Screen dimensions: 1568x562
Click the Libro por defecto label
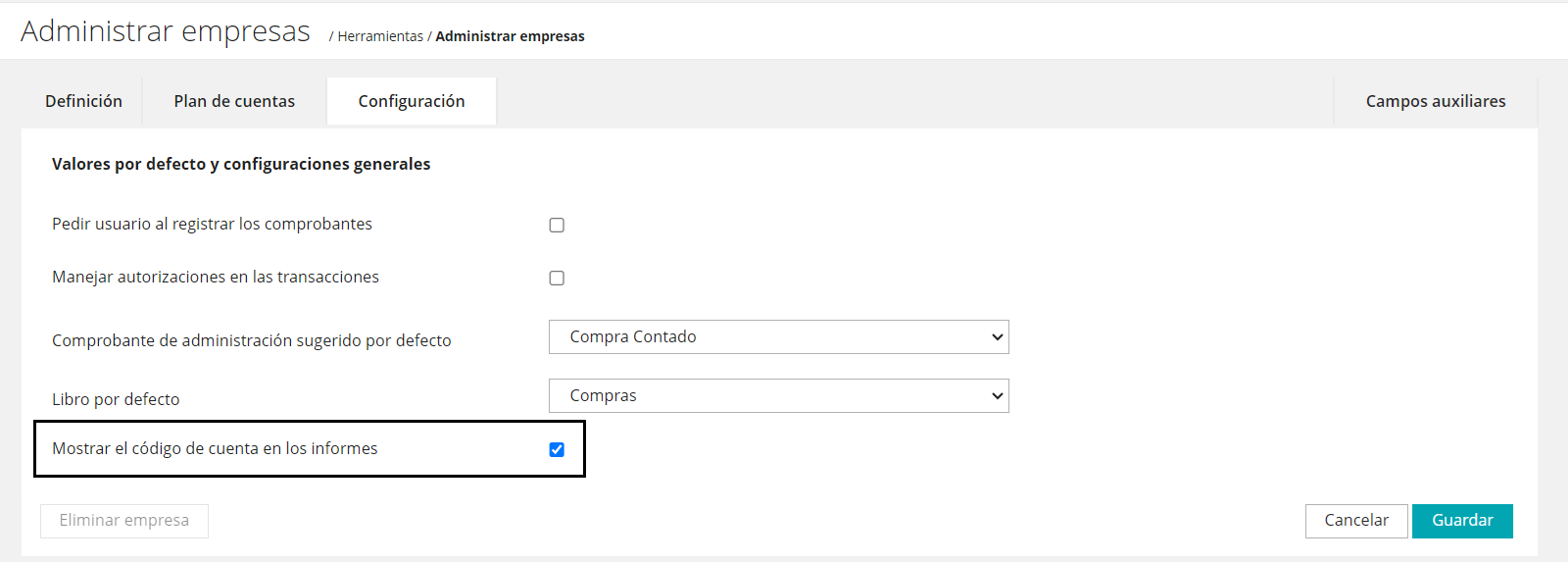click(x=116, y=399)
